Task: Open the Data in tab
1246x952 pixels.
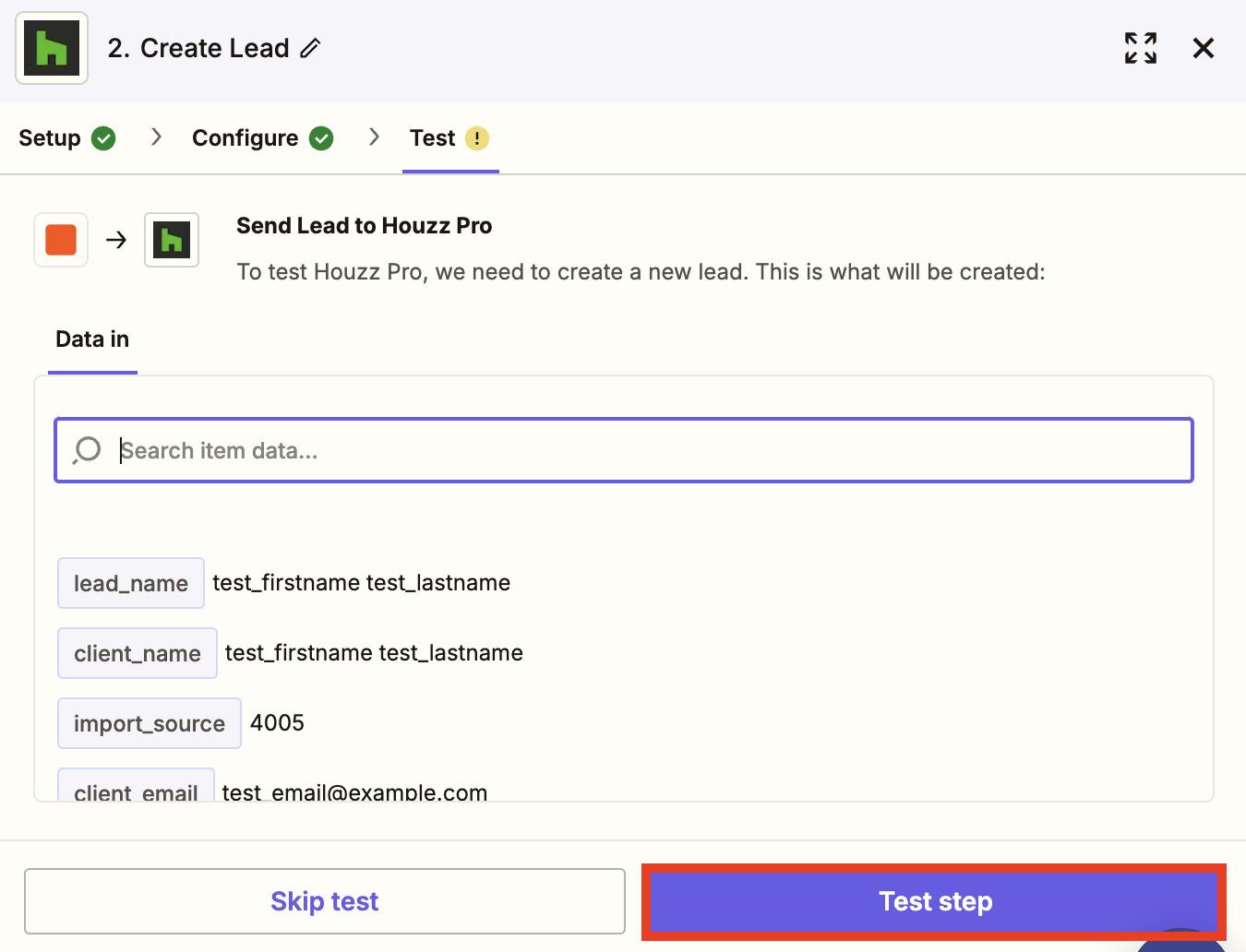Action: click(x=91, y=339)
